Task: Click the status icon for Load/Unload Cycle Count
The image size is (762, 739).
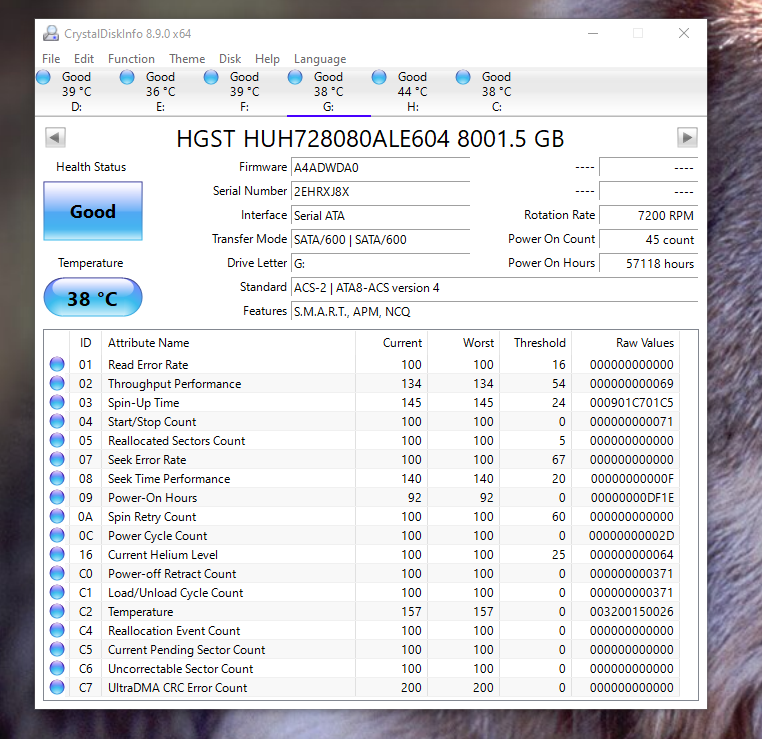Action: pyautogui.click(x=57, y=592)
